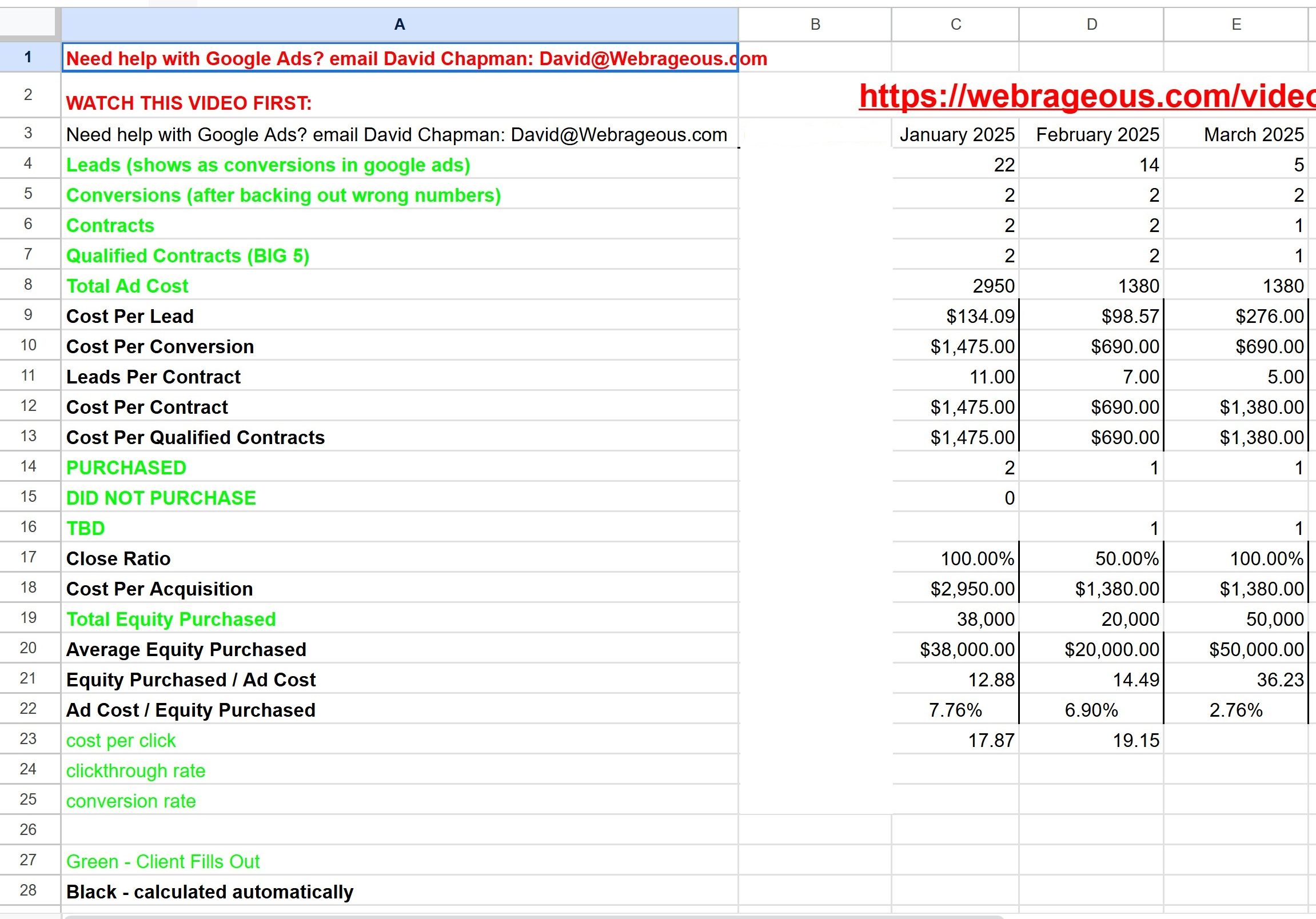Click Equity Purchased / Ad Cost label

pyautogui.click(x=191, y=680)
